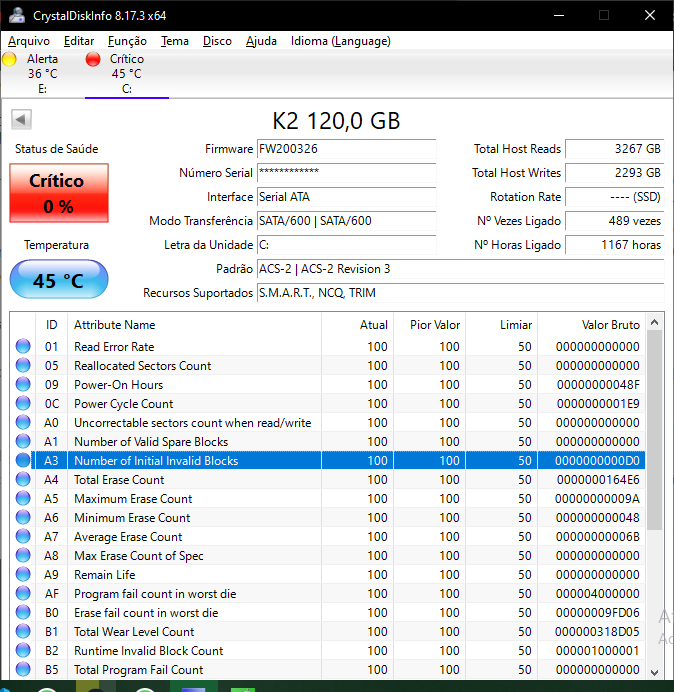Click the status orb for Program fail count
Viewport: 674px width, 692px height.
pos(23,593)
